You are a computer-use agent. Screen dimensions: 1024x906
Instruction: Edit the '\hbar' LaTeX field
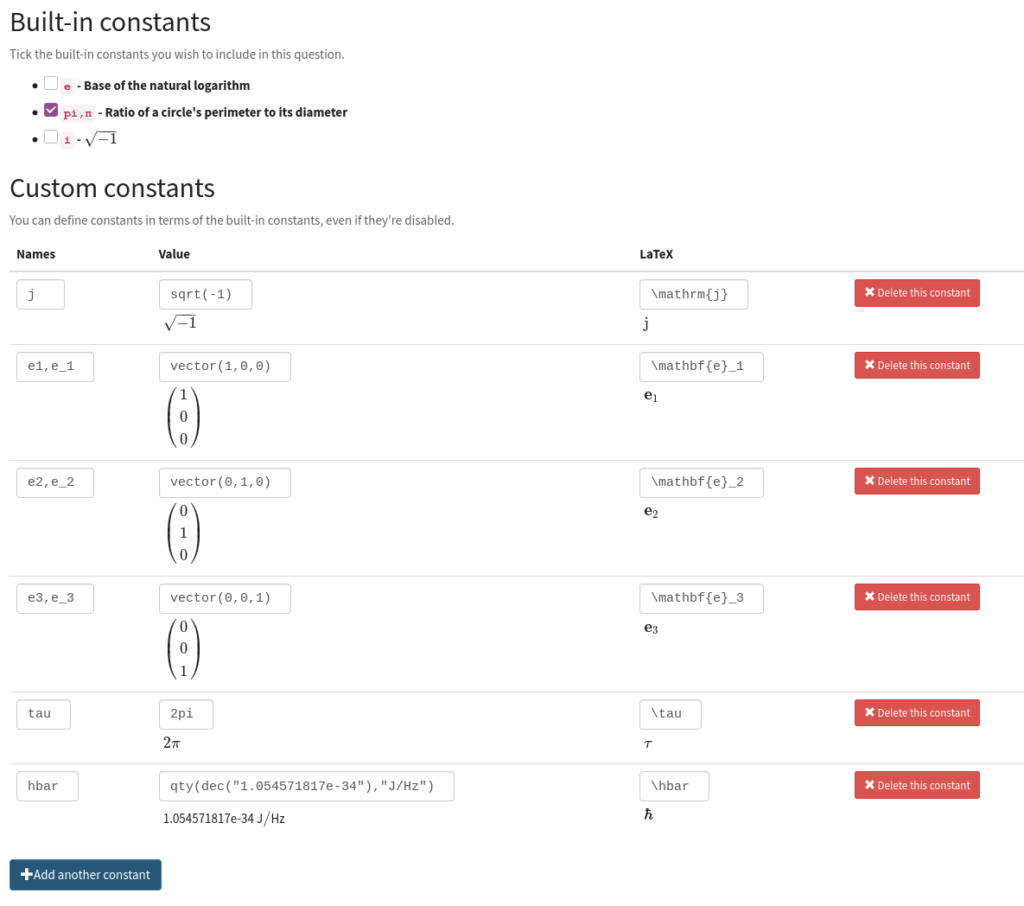[674, 786]
